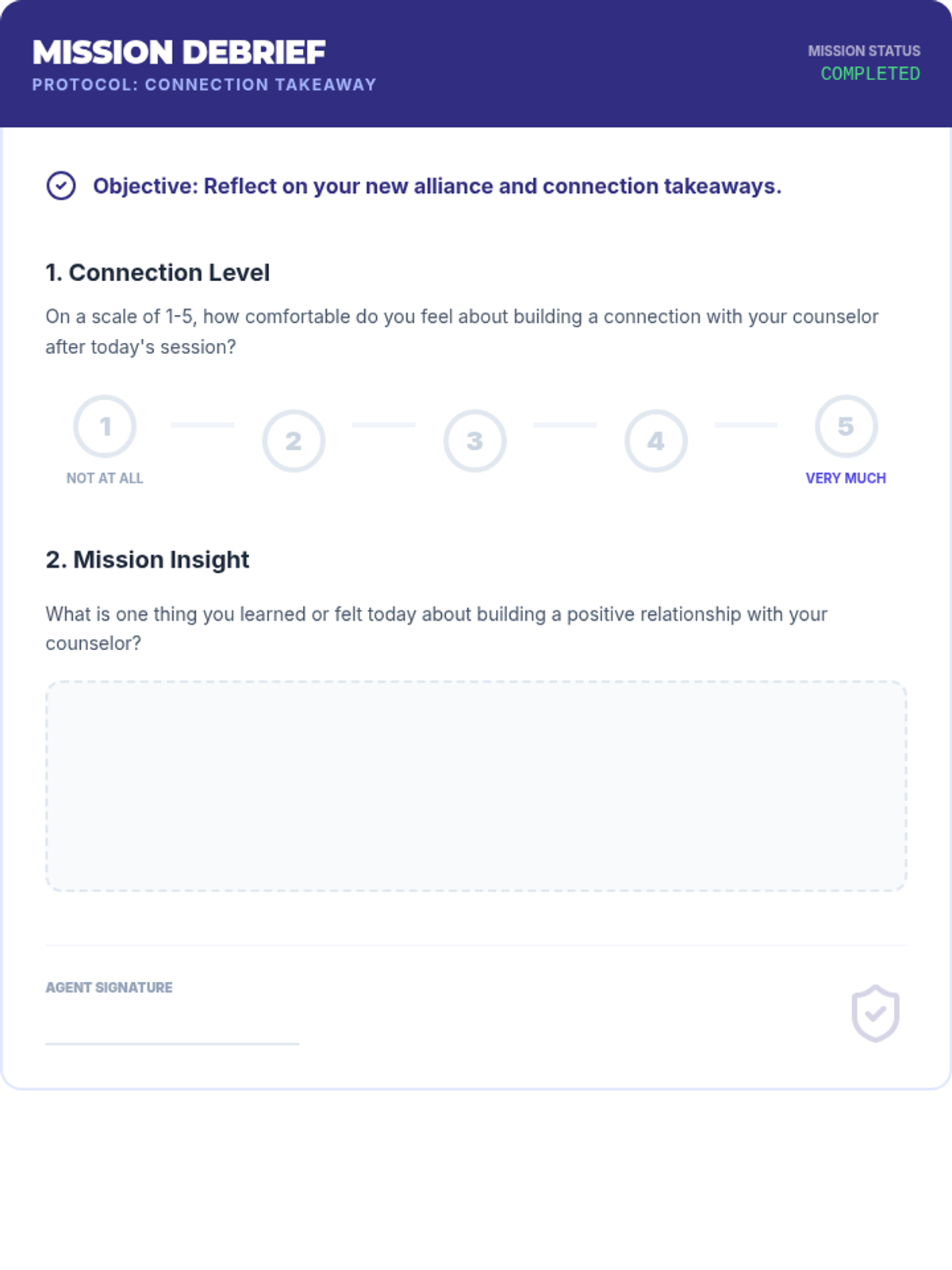Click the Protocol: Connection Takeaway subtitle
The width and height of the screenshot is (952, 1270).
coord(204,84)
